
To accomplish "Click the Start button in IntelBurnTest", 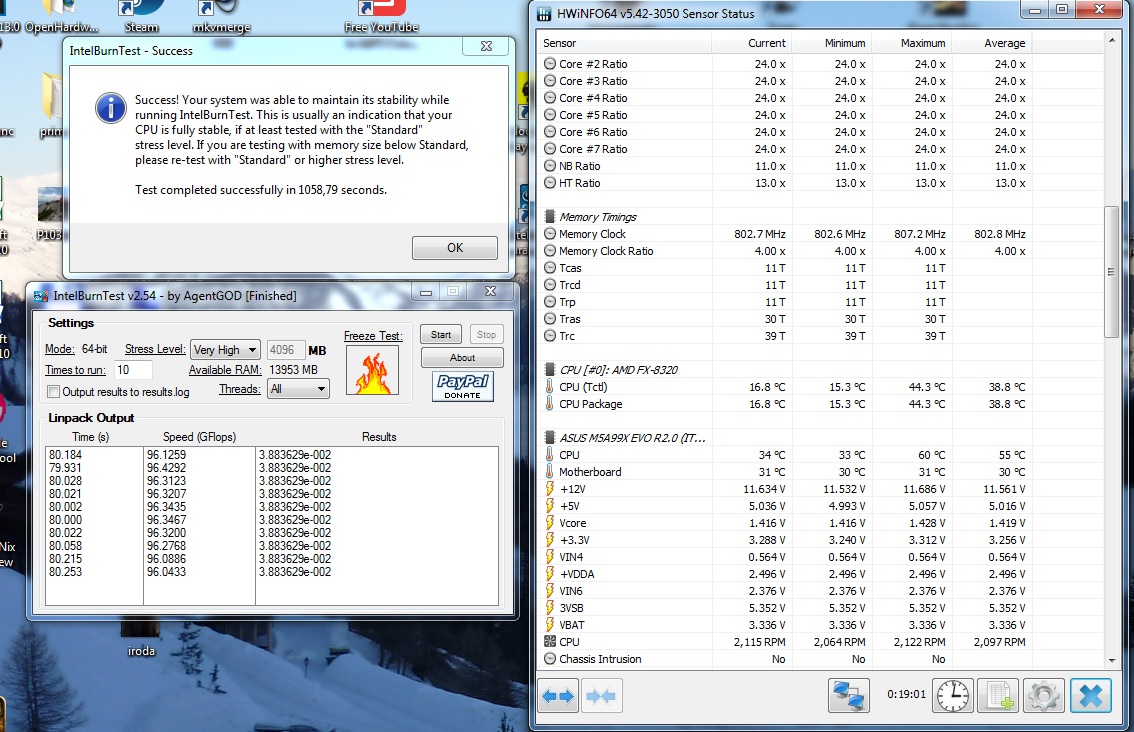I will [x=441, y=335].
